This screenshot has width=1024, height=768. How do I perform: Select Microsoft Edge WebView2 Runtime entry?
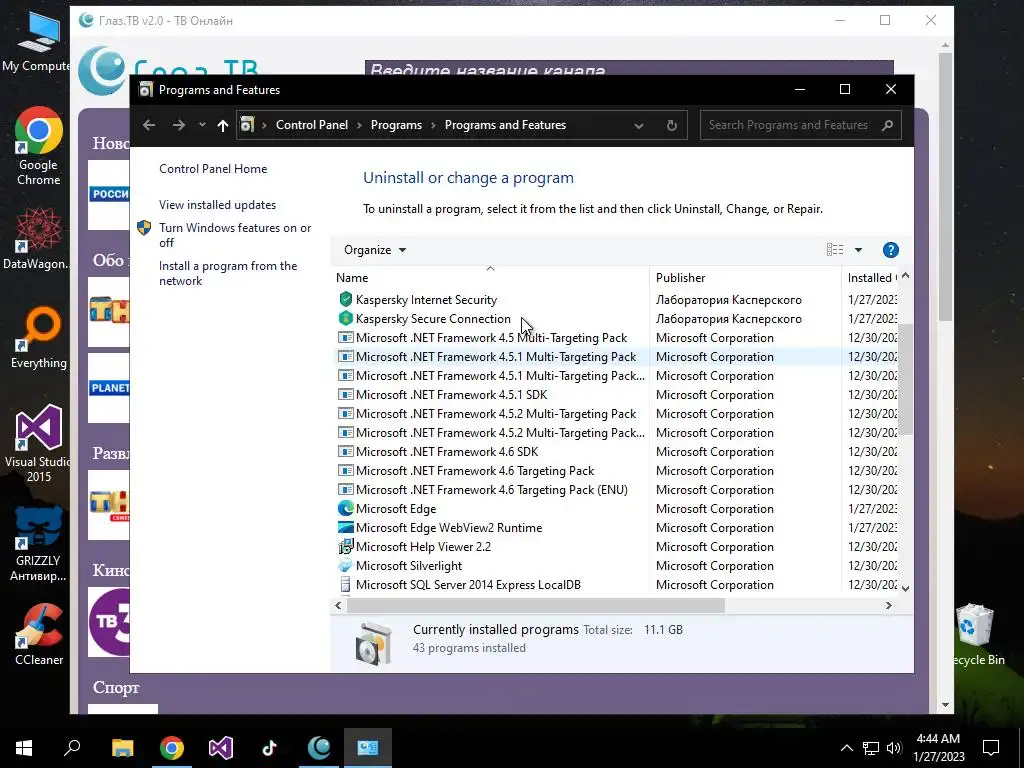tap(616, 528)
